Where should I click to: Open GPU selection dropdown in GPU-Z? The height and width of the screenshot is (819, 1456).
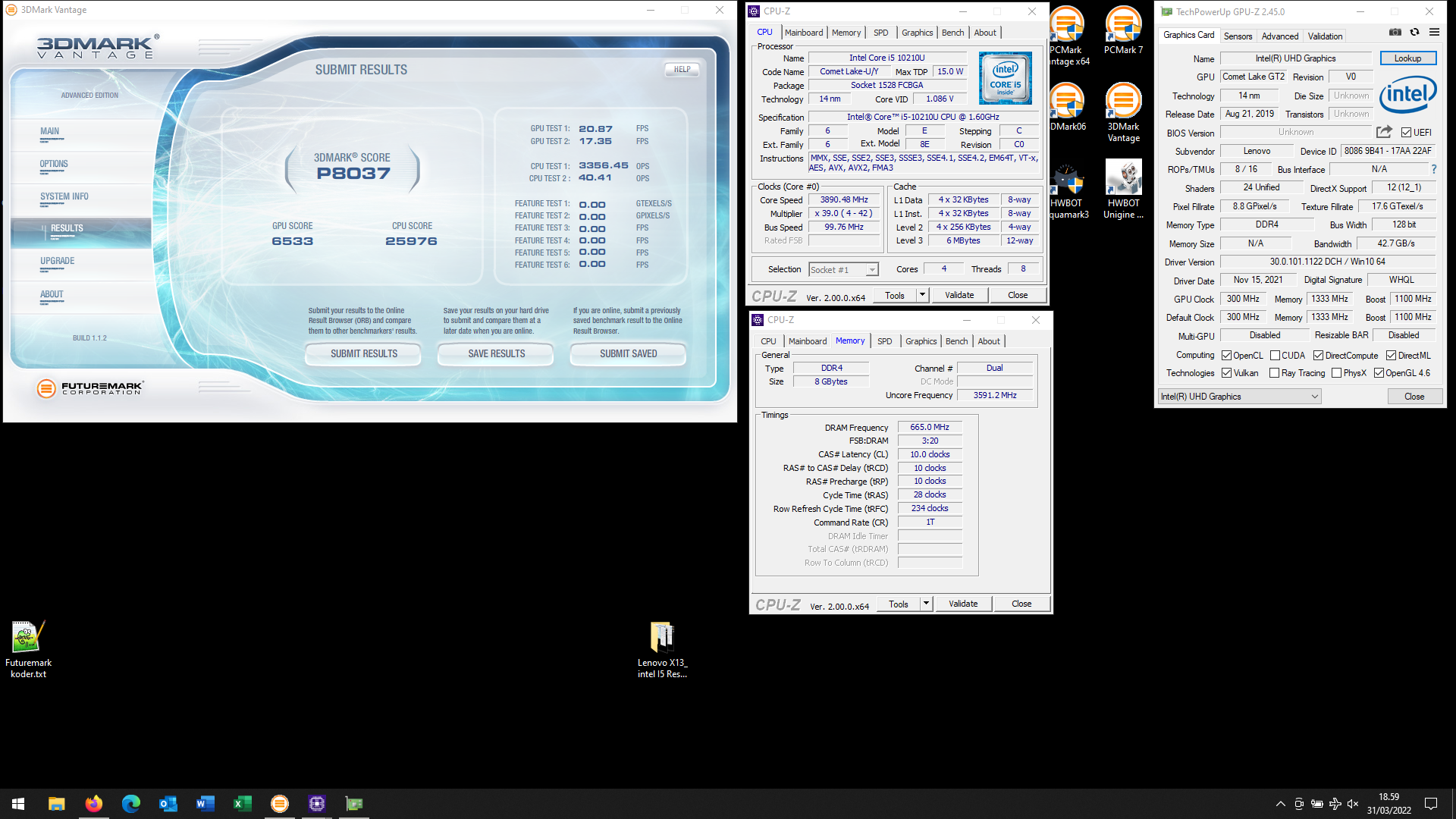[1239, 396]
